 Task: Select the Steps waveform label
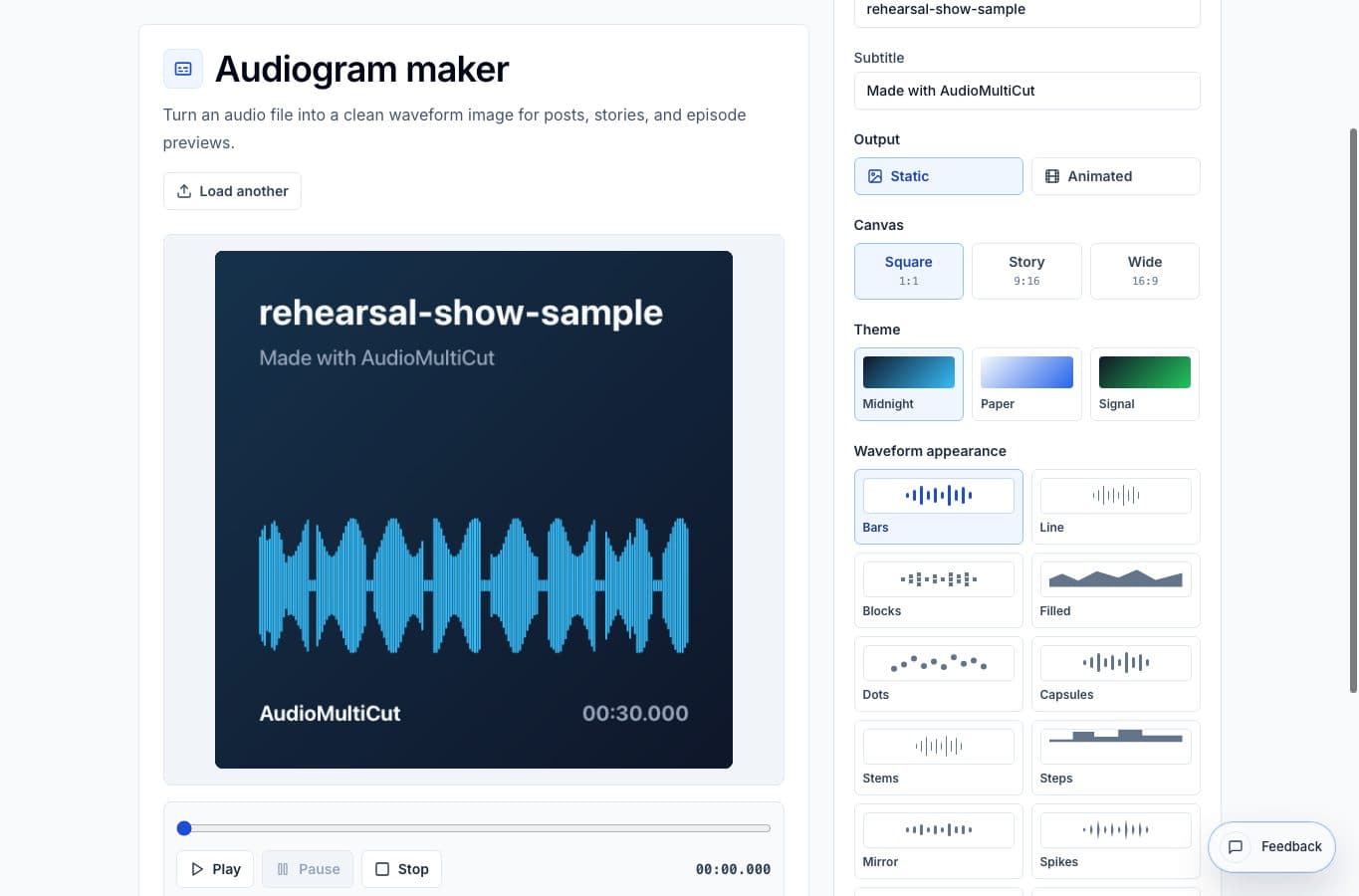(x=1056, y=779)
